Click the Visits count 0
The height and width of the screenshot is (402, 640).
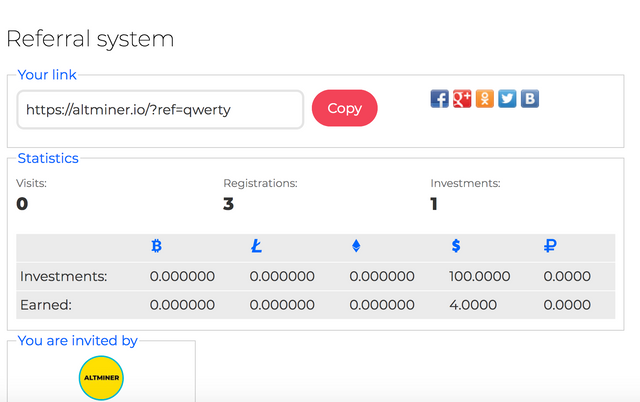[x=22, y=204]
